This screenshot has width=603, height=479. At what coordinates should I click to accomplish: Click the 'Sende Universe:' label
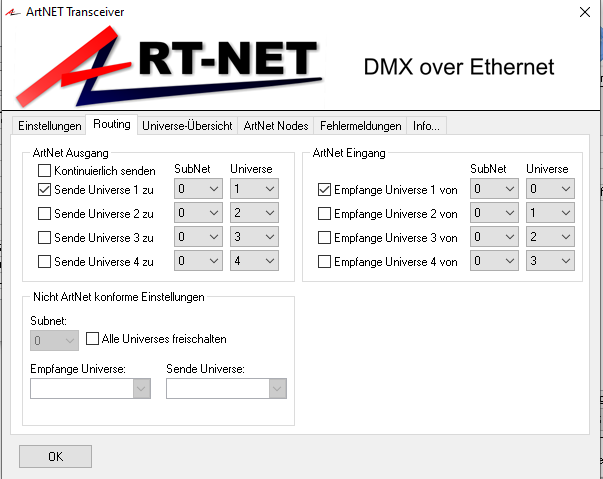click(205, 369)
